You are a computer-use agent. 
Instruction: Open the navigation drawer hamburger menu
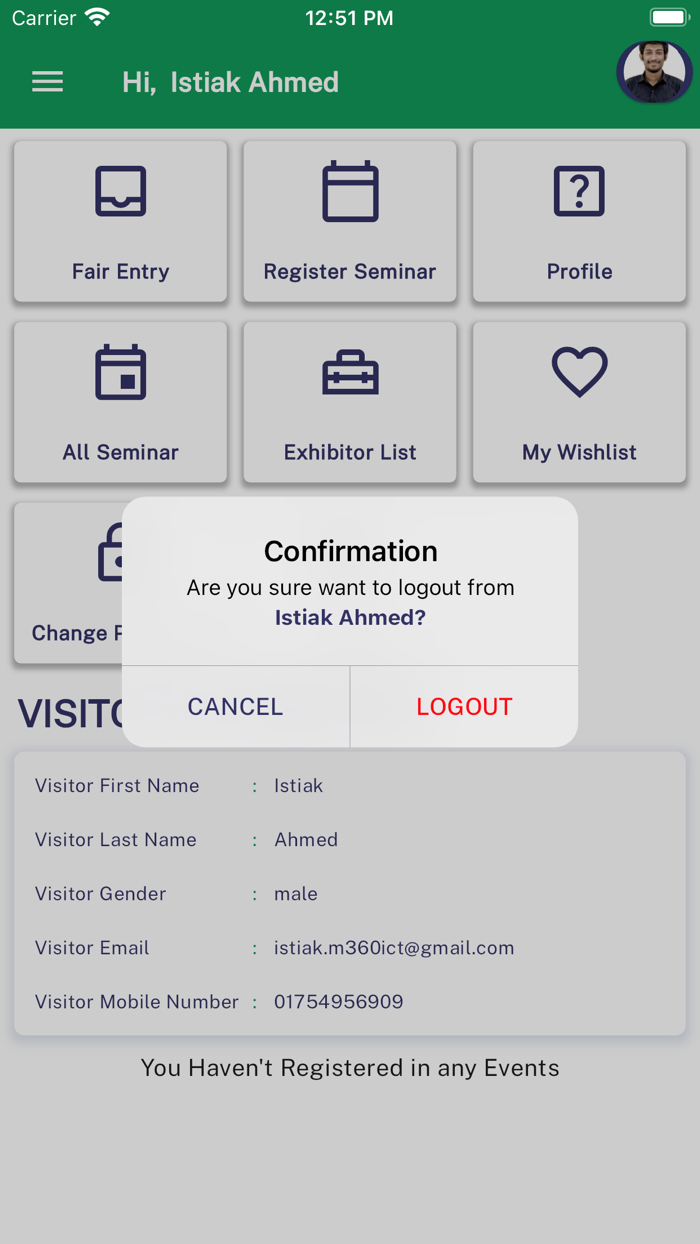point(47,82)
